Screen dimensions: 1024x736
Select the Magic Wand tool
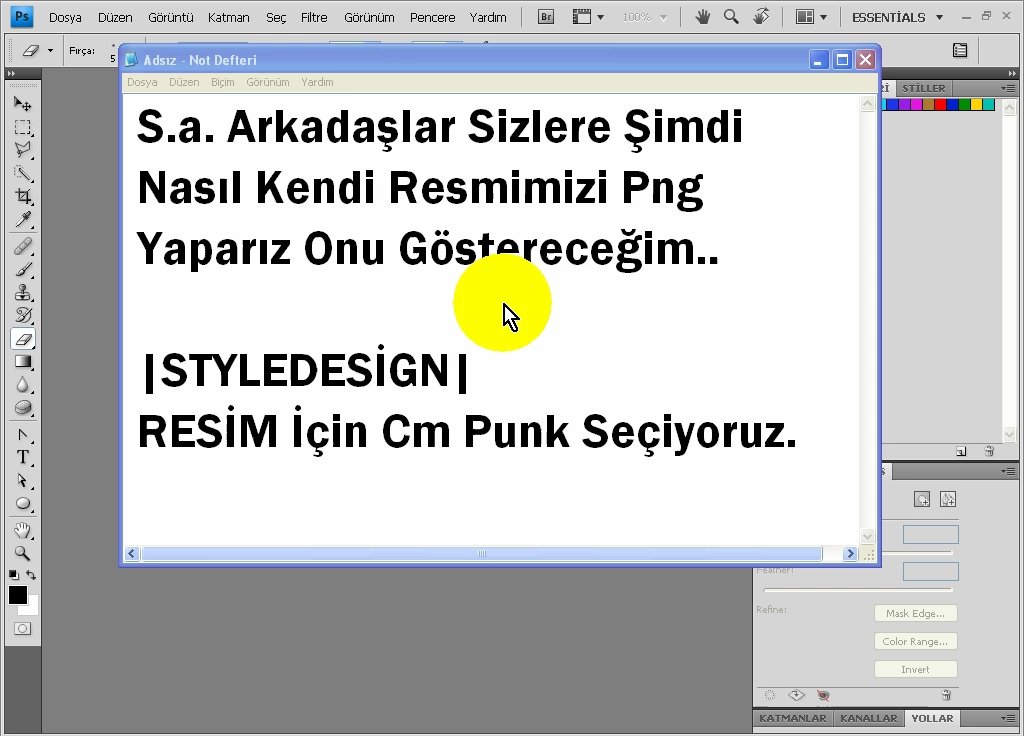click(x=23, y=173)
